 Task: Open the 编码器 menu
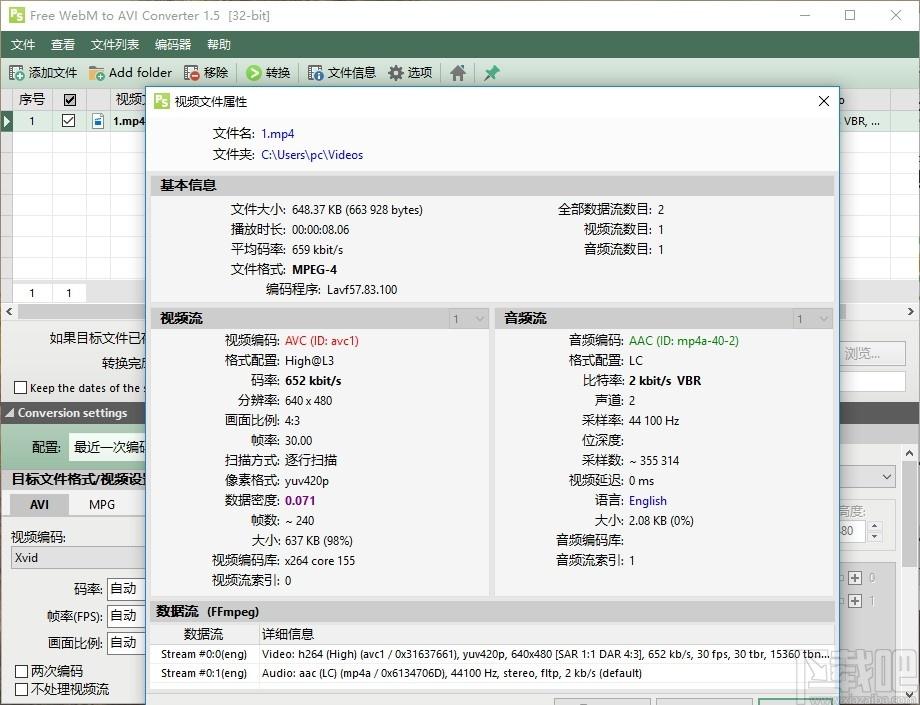coord(173,45)
